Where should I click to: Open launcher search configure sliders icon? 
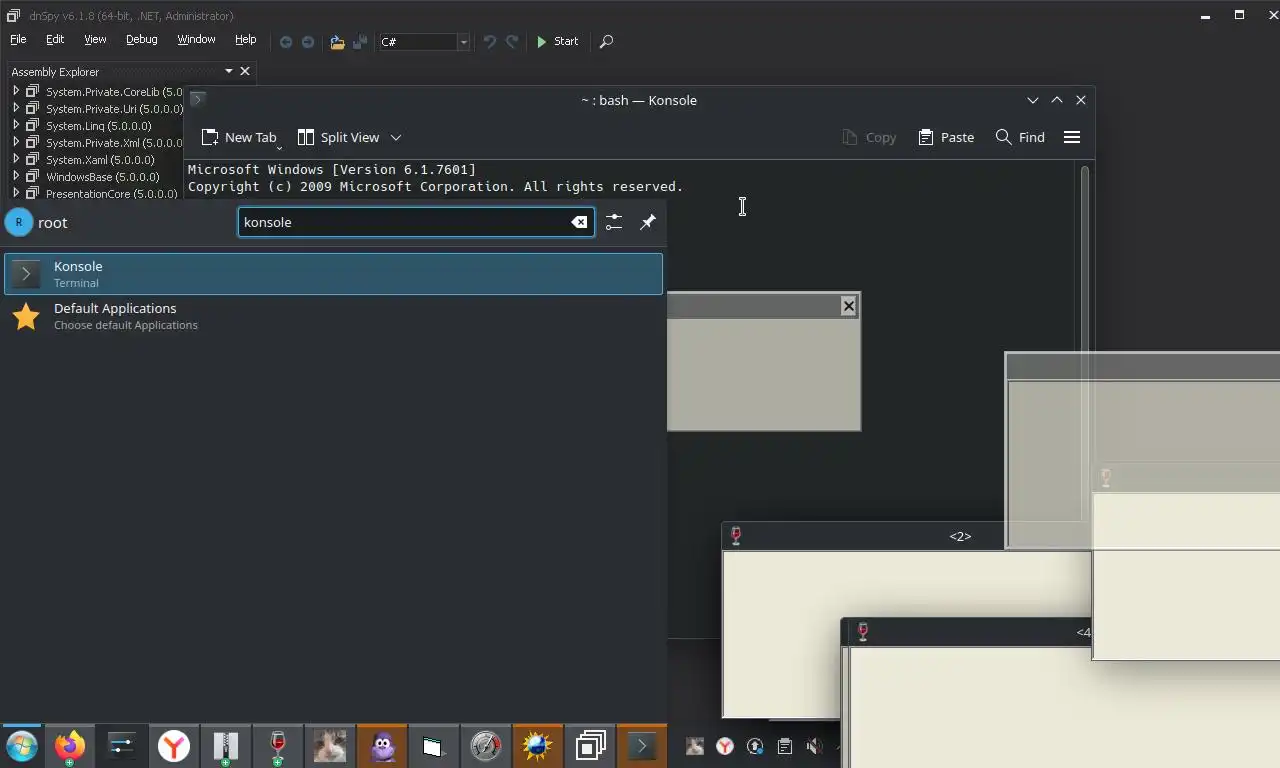pos(614,222)
